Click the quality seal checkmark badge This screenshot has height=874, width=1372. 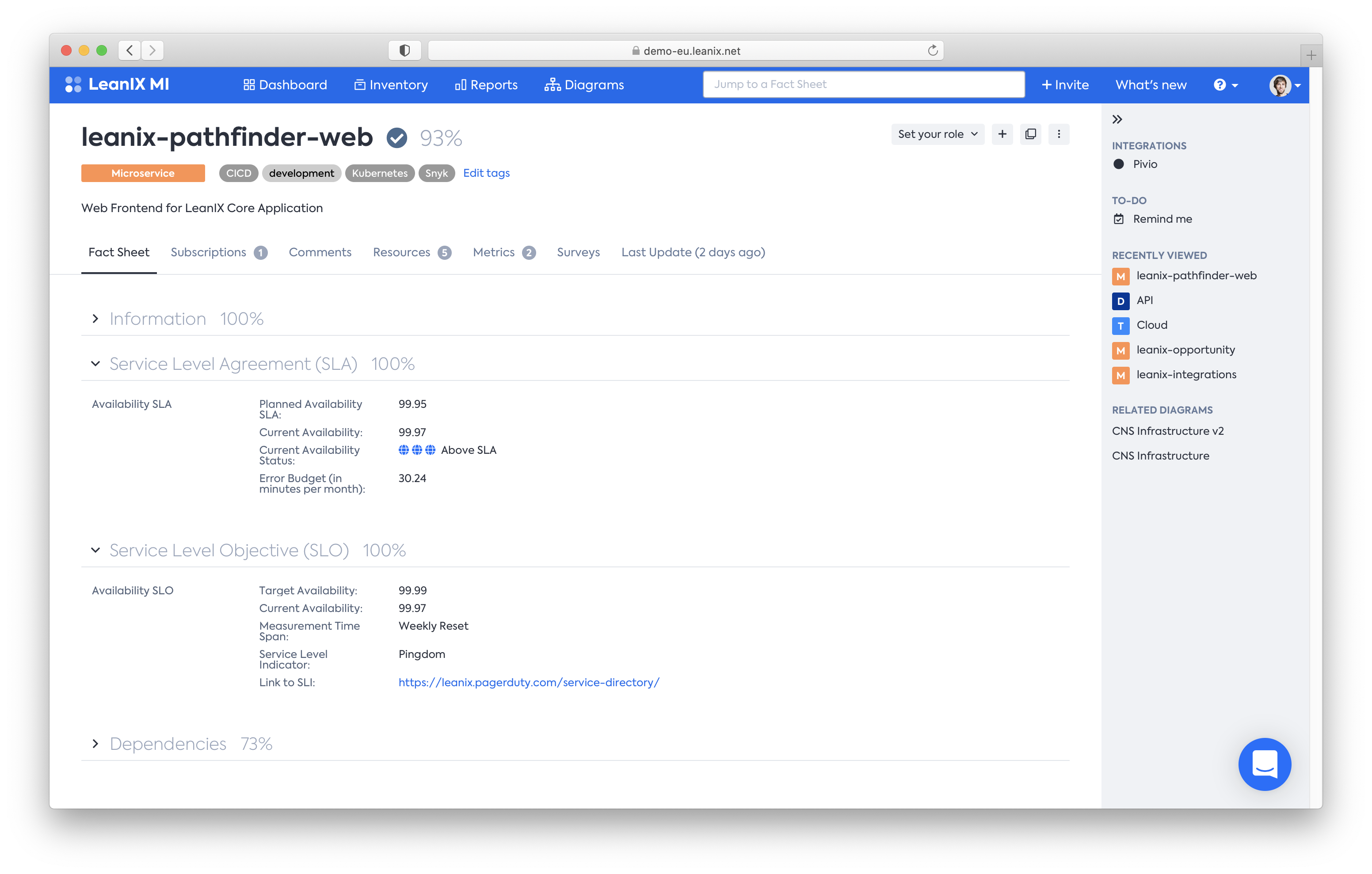click(396, 138)
